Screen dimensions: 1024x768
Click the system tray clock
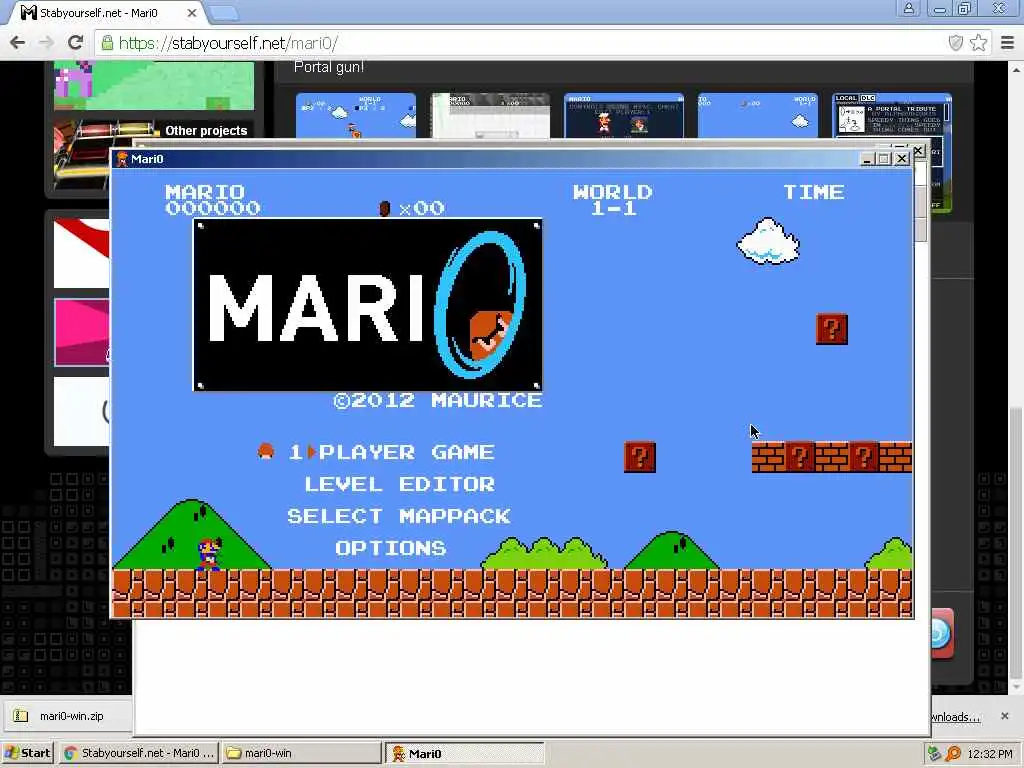point(990,754)
